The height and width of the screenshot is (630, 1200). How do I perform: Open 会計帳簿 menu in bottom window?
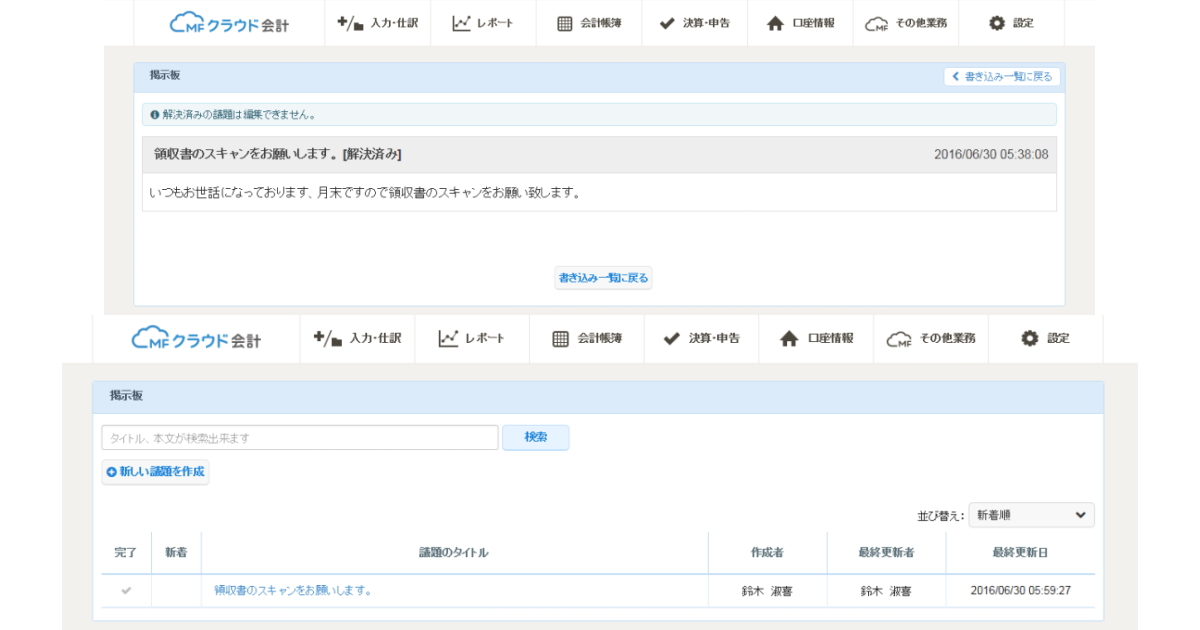pyautogui.click(x=587, y=339)
